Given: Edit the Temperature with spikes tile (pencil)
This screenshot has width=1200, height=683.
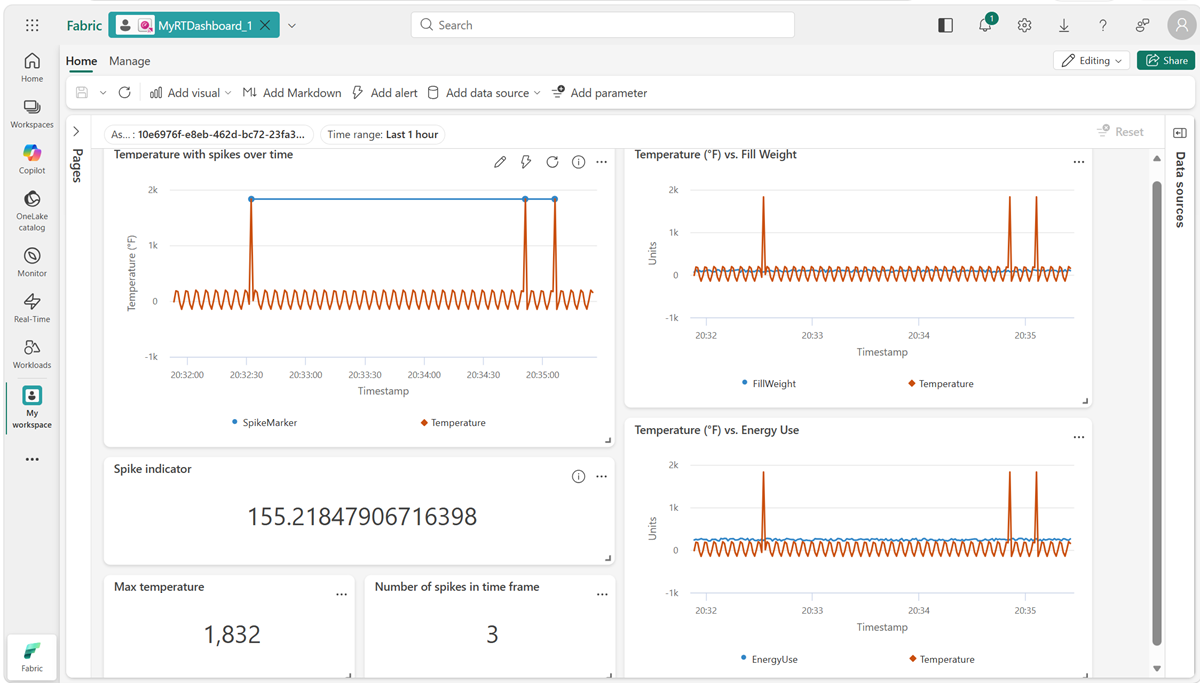Looking at the screenshot, I should (500, 162).
